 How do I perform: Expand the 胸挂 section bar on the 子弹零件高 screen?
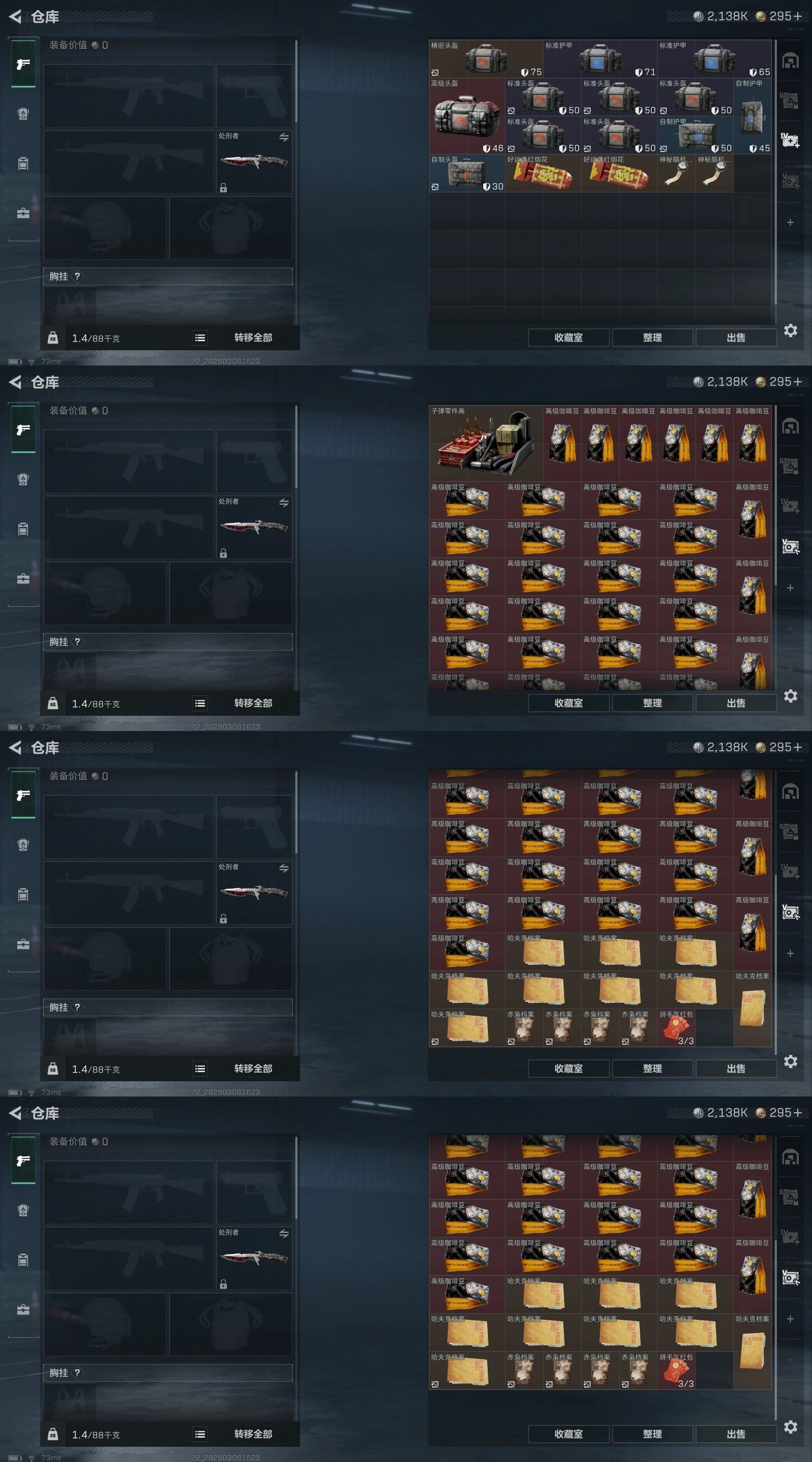168,642
